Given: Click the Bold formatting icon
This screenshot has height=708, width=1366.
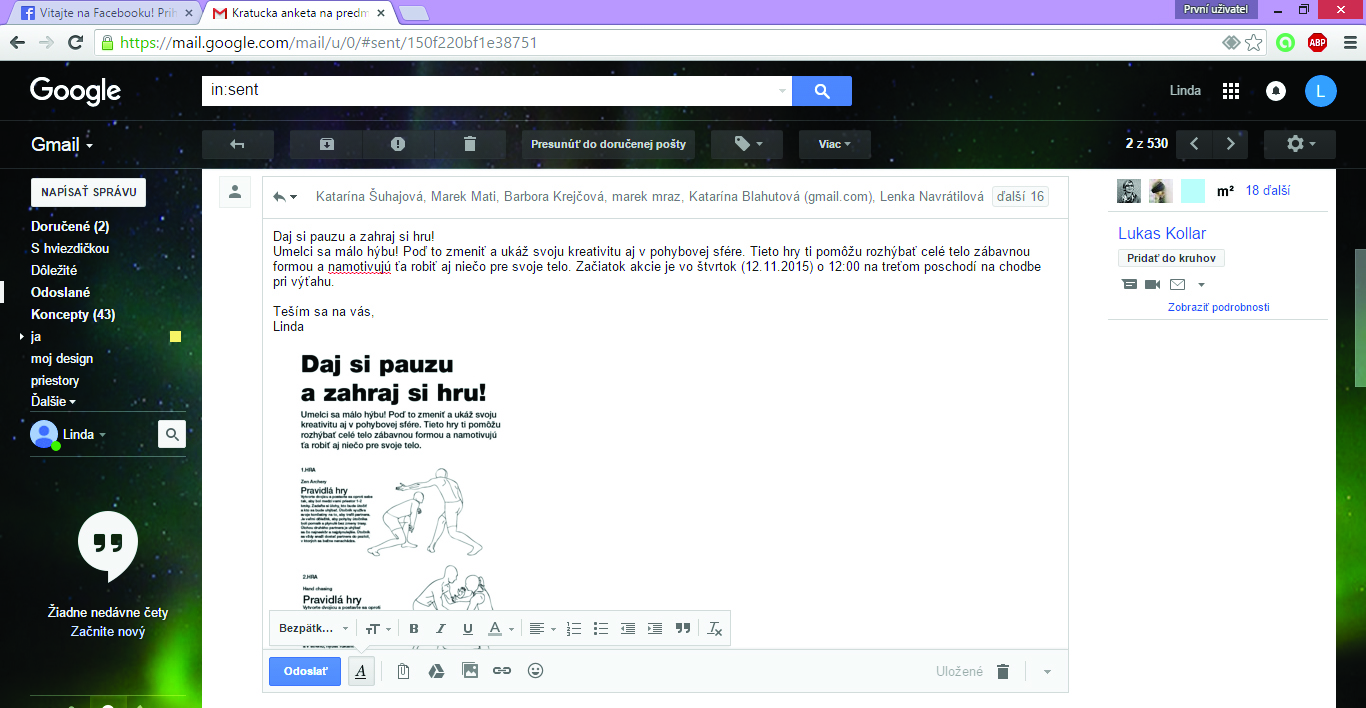Looking at the screenshot, I should click(414, 629).
